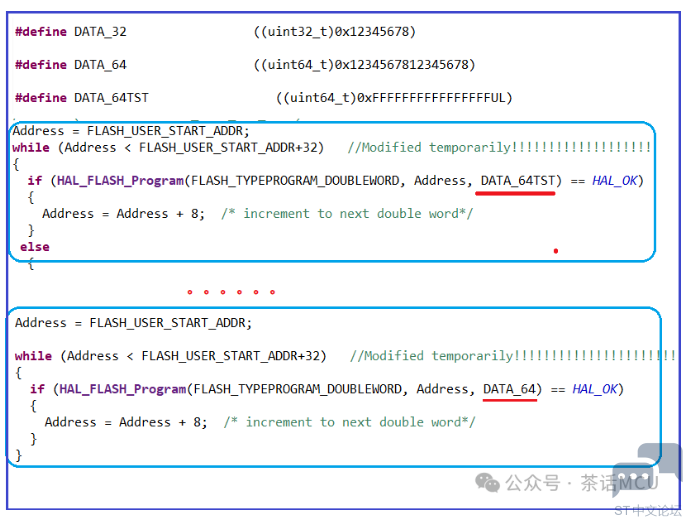The image size is (691, 526).
Task: Click the row of red ellipsis dots
Action: tap(230, 292)
